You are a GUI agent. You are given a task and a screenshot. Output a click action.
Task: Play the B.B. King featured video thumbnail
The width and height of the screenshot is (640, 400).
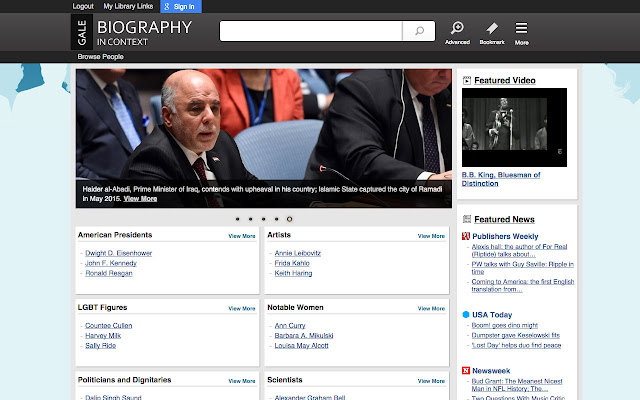click(514, 127)
